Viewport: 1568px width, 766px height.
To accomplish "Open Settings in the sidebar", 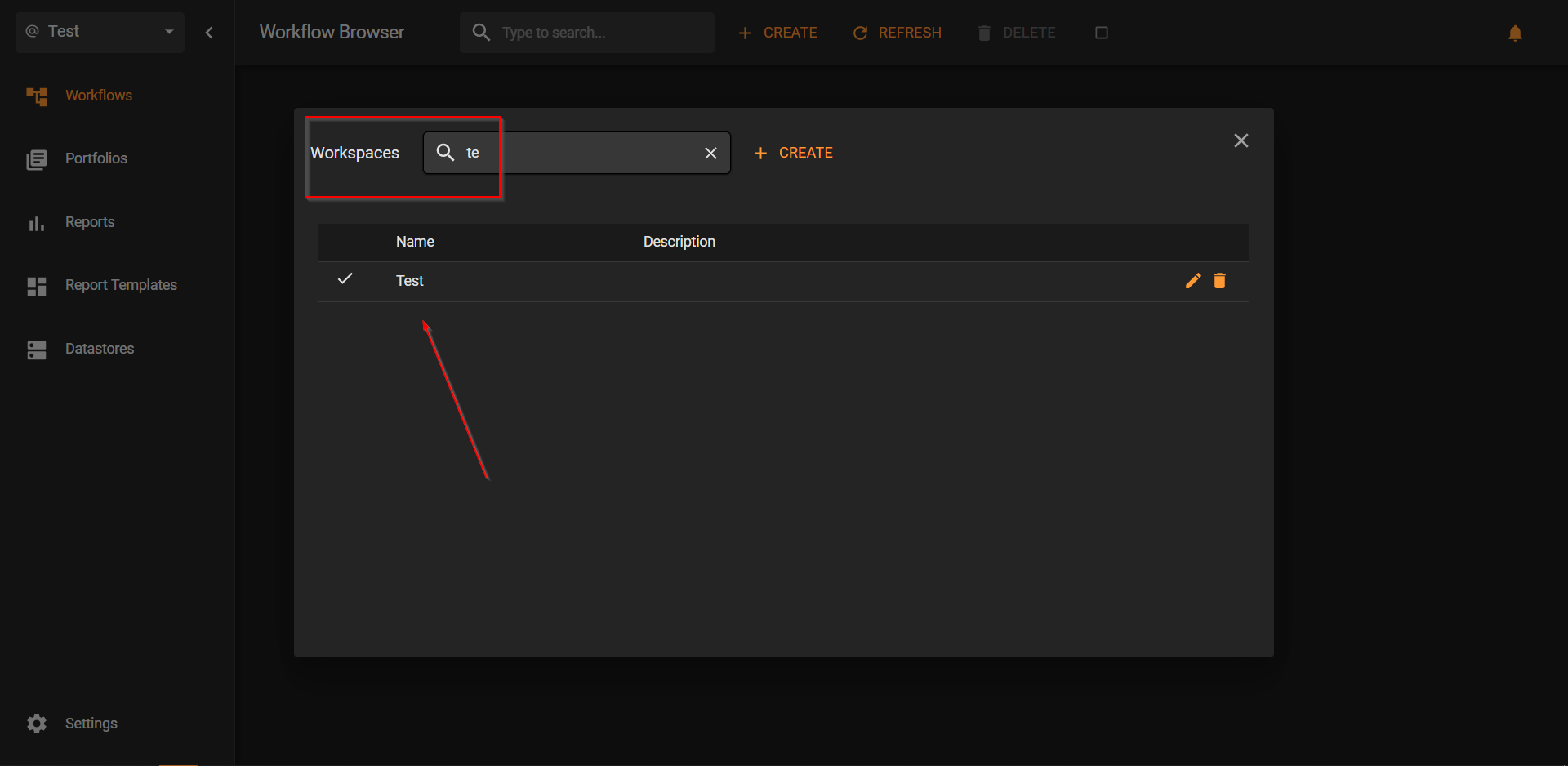I will pos(91,724).
